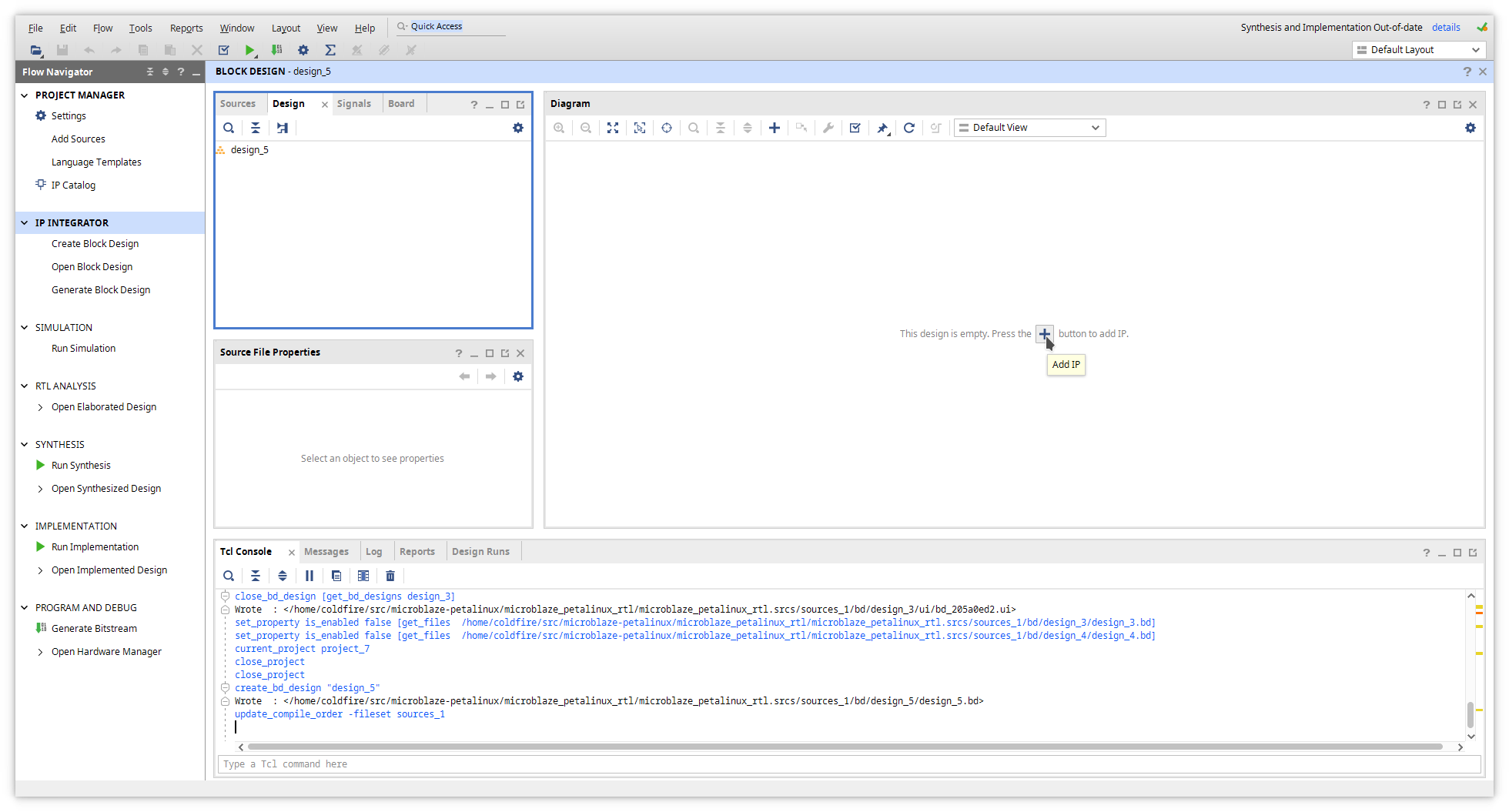Click the Tcl command input field
Screen dimensions: 1509x812
[849, 764]
